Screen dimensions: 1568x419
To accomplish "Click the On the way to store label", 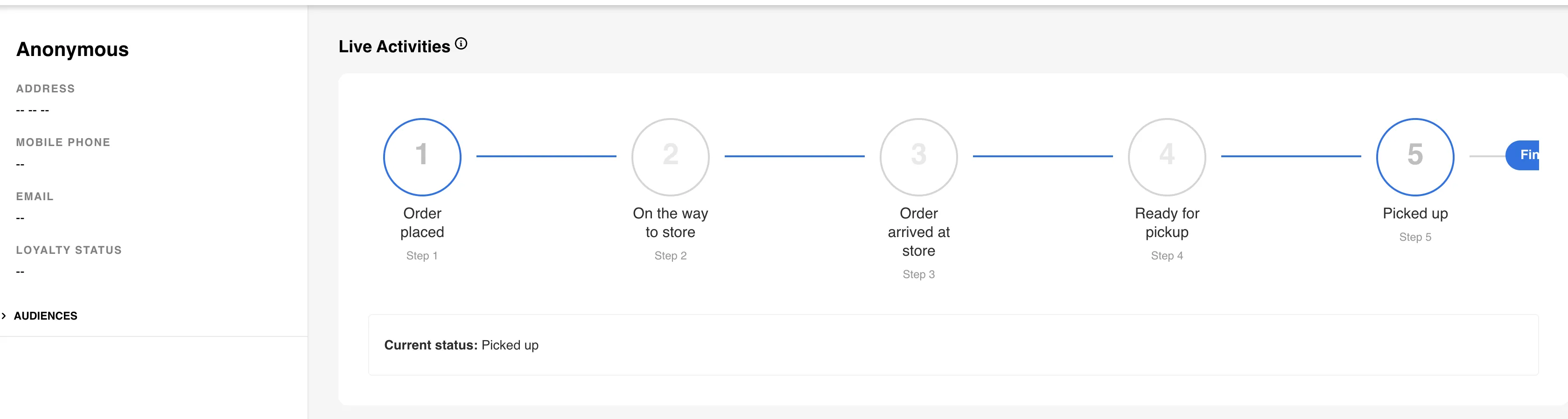I will (x=670, y=222).
